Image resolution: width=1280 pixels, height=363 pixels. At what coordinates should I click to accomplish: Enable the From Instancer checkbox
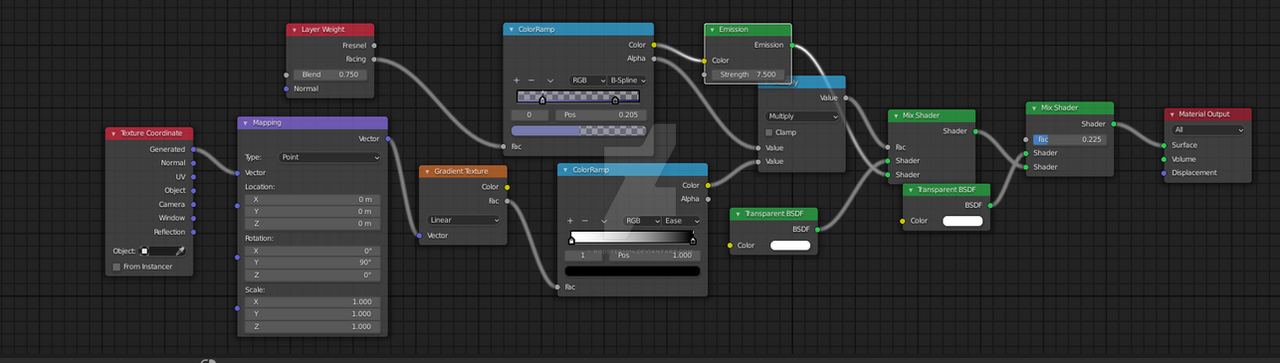[117, 267]
